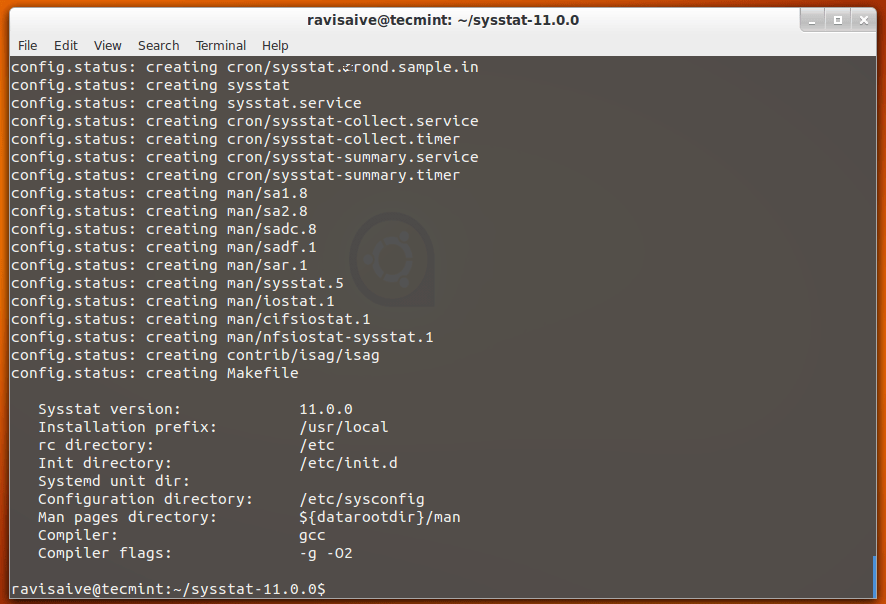Screen dimensions: 886x604
Task: Open the File menu
Action: 27,45
